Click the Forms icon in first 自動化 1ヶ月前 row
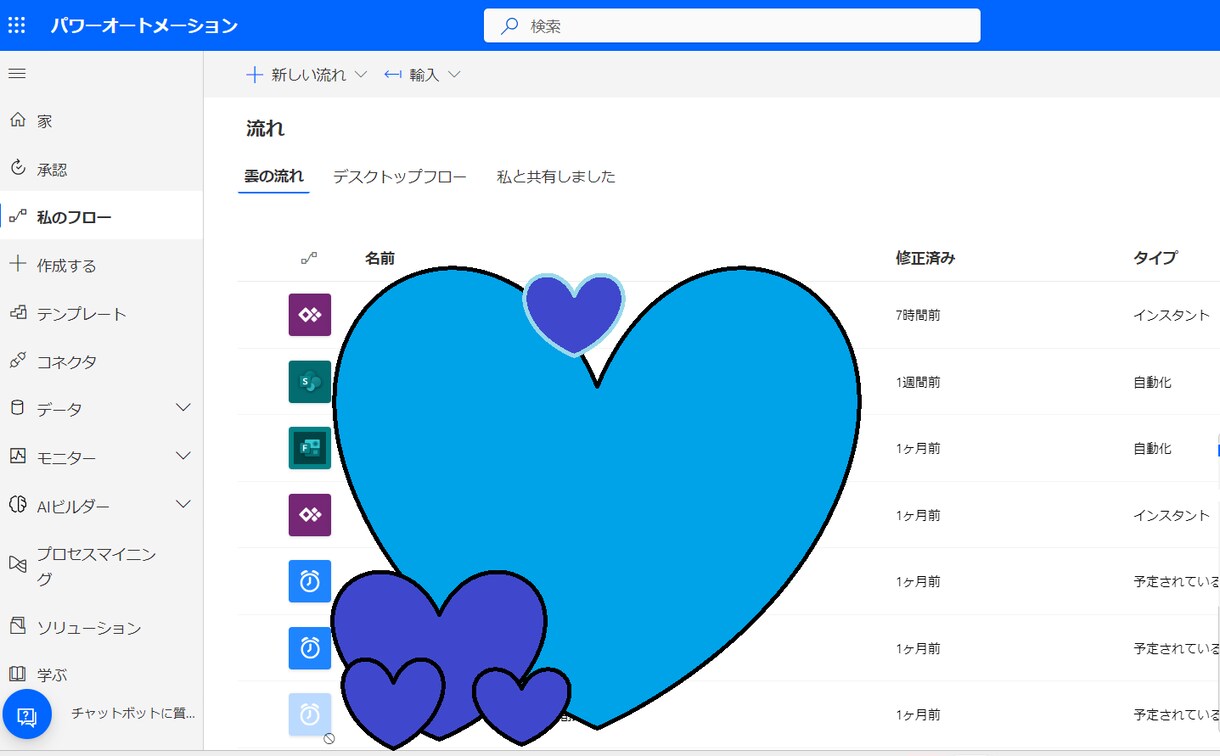 (x=310, y=448)
